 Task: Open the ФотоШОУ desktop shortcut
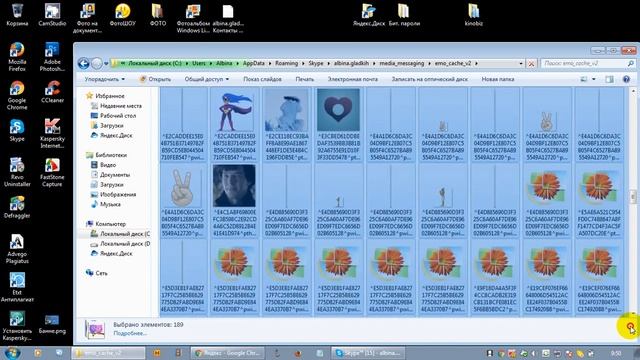pos(122,14)
